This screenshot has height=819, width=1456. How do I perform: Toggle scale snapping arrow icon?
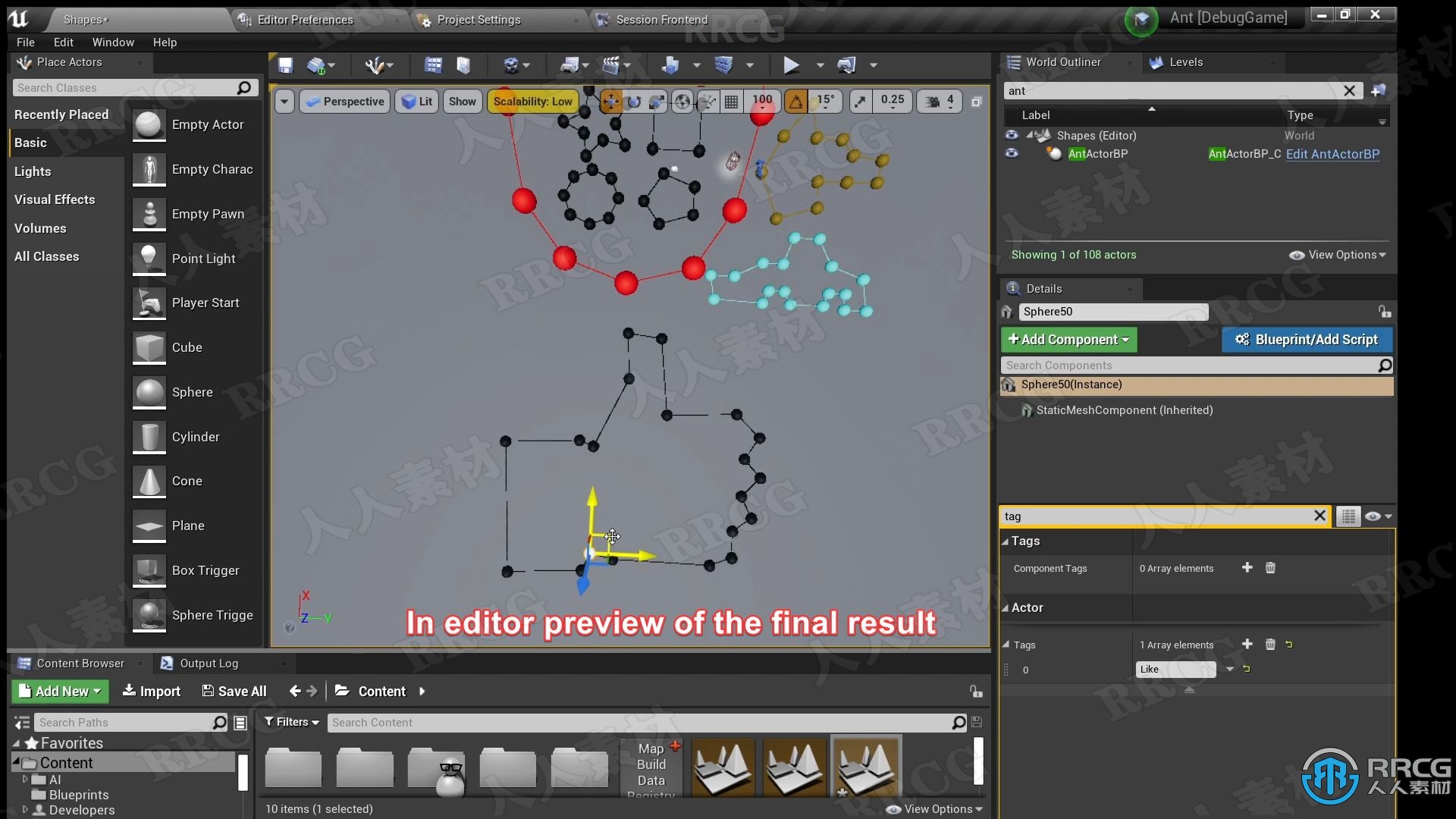860,102
